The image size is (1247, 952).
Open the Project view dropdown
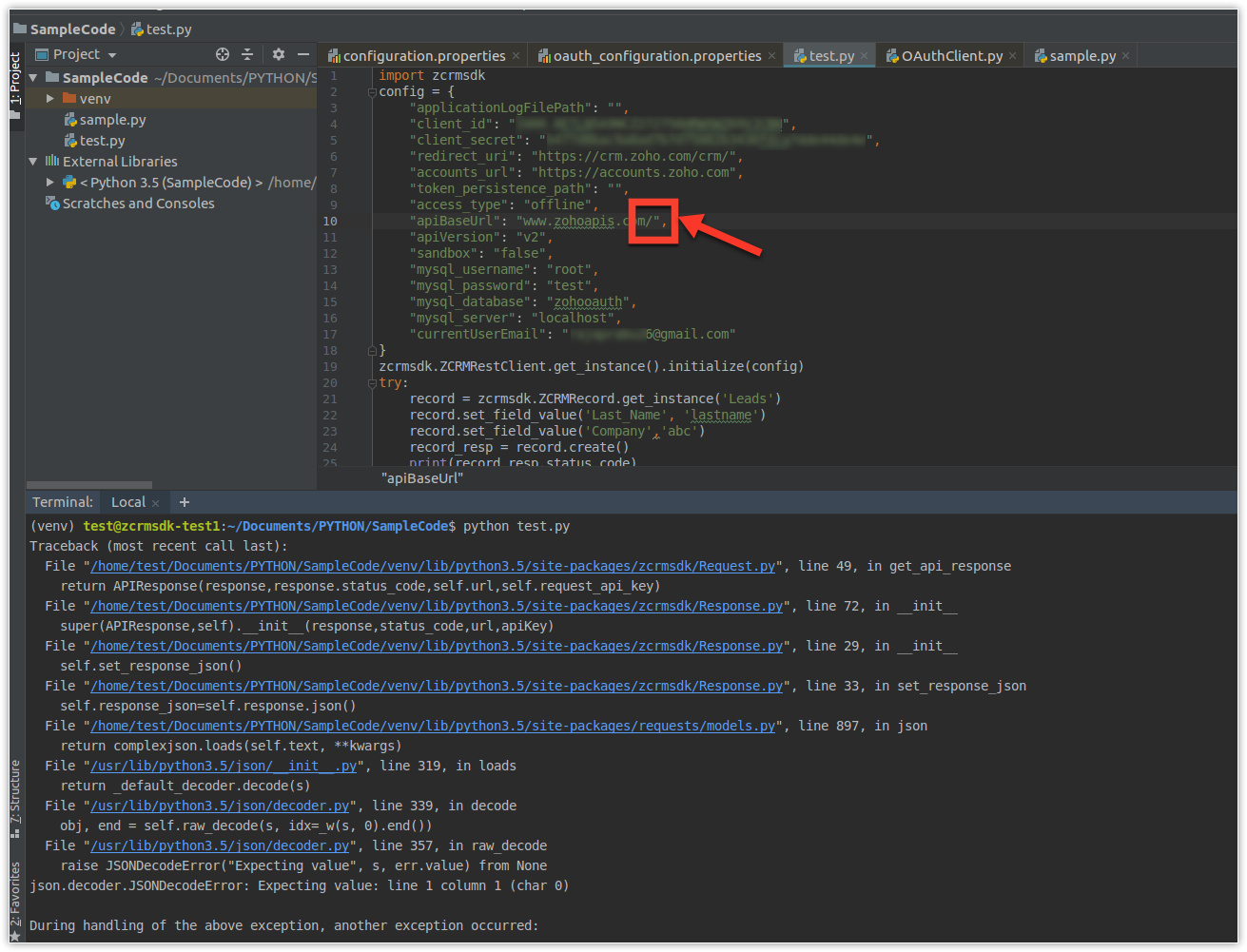coord(76,54)
